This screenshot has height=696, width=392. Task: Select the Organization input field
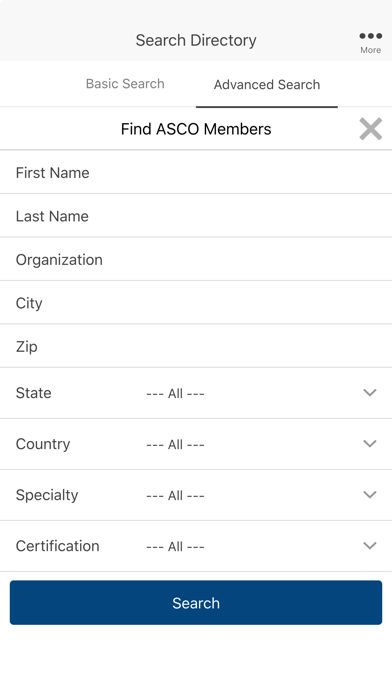click(196, 259)
